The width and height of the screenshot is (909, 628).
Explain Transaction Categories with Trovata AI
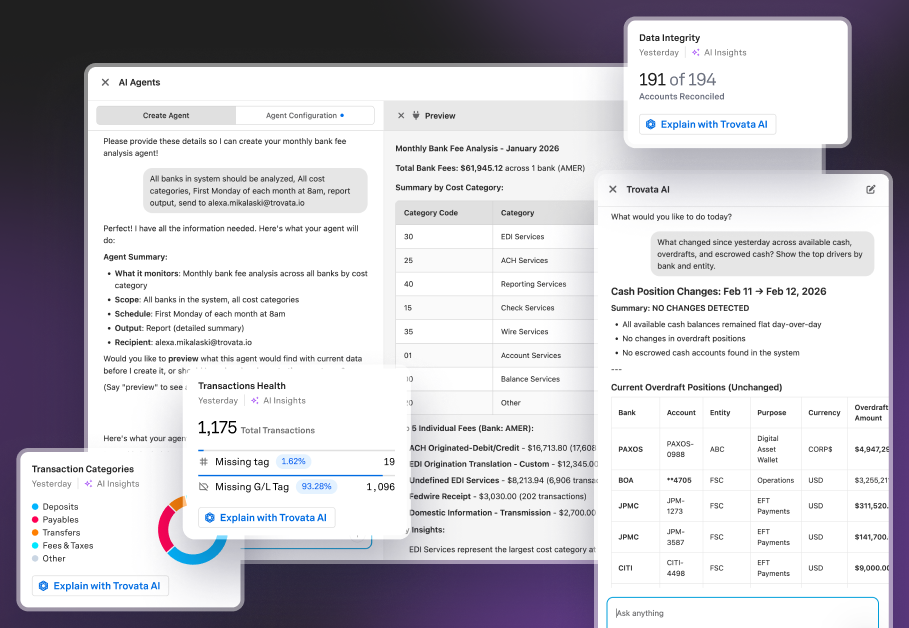coord(100,586)
